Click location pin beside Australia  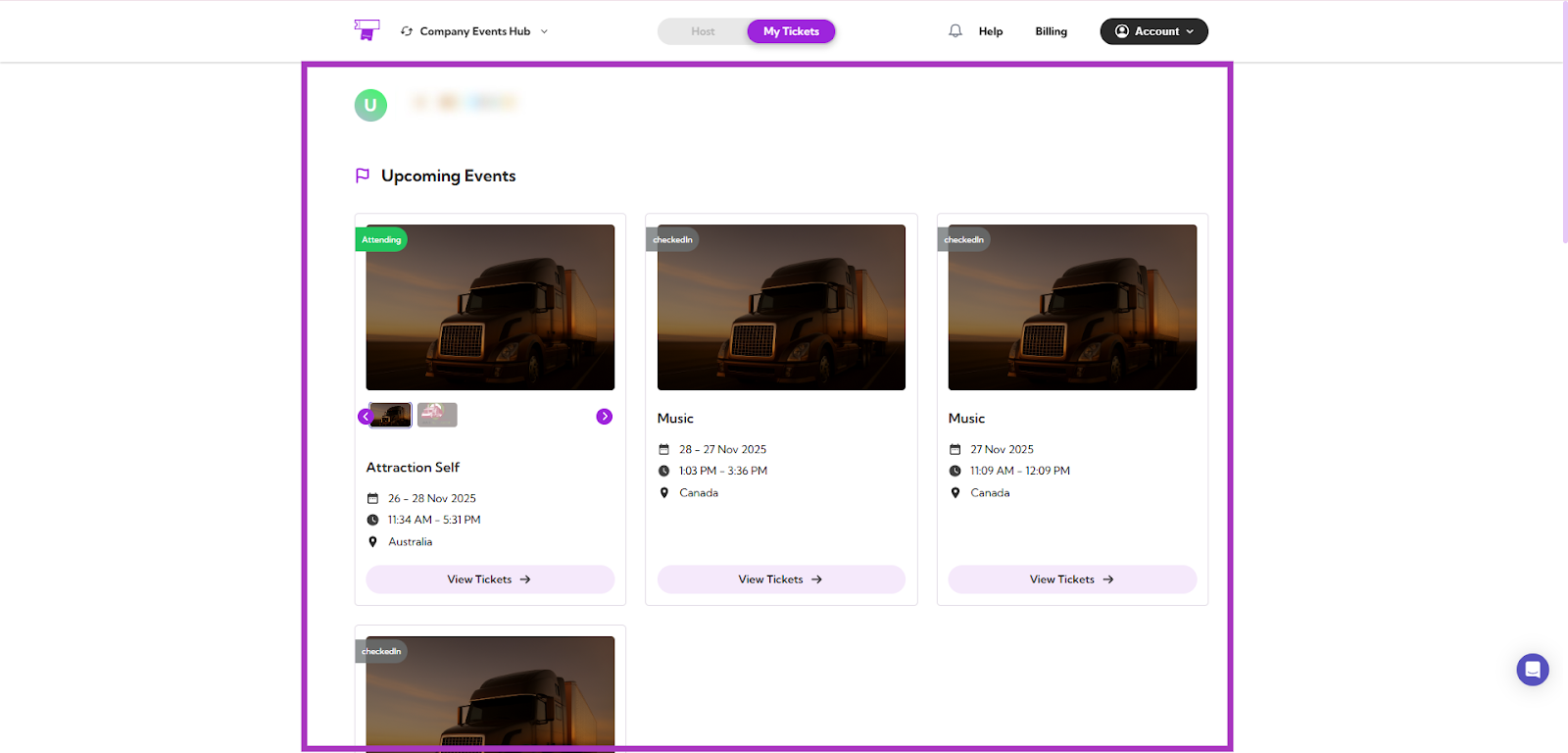[x=372, y=542]
